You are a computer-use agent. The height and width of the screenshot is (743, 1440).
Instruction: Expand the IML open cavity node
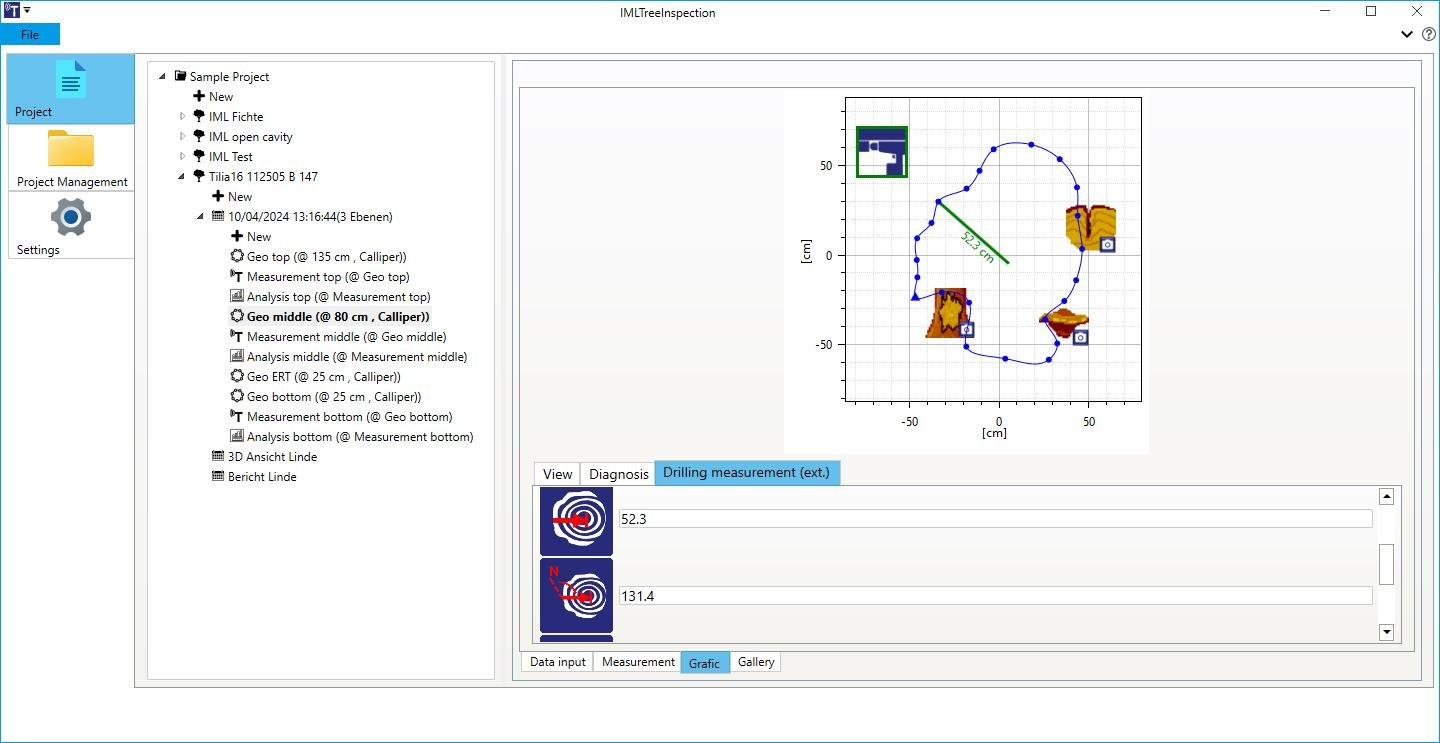point(183,137)
